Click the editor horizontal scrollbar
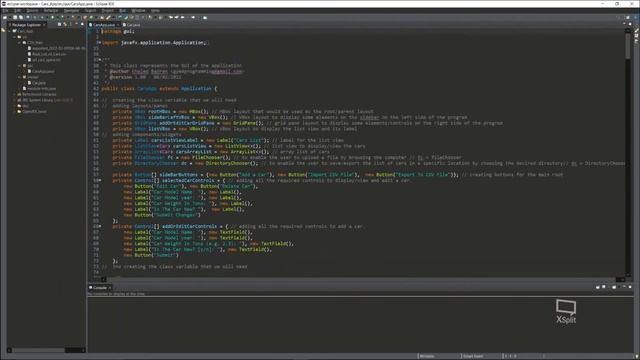The height and width of the screenshot is (360, 640). tap(361, 280)
